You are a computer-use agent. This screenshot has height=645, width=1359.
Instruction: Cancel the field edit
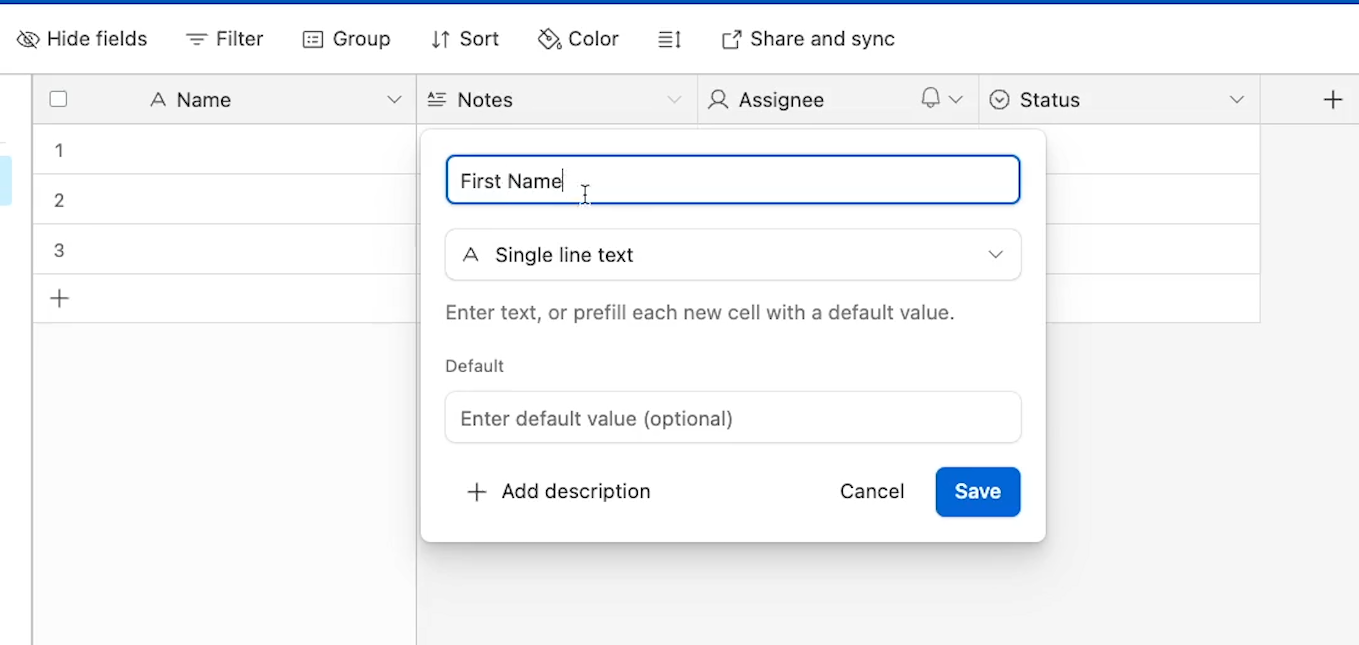pyautogui.click(x=872, y=491)
